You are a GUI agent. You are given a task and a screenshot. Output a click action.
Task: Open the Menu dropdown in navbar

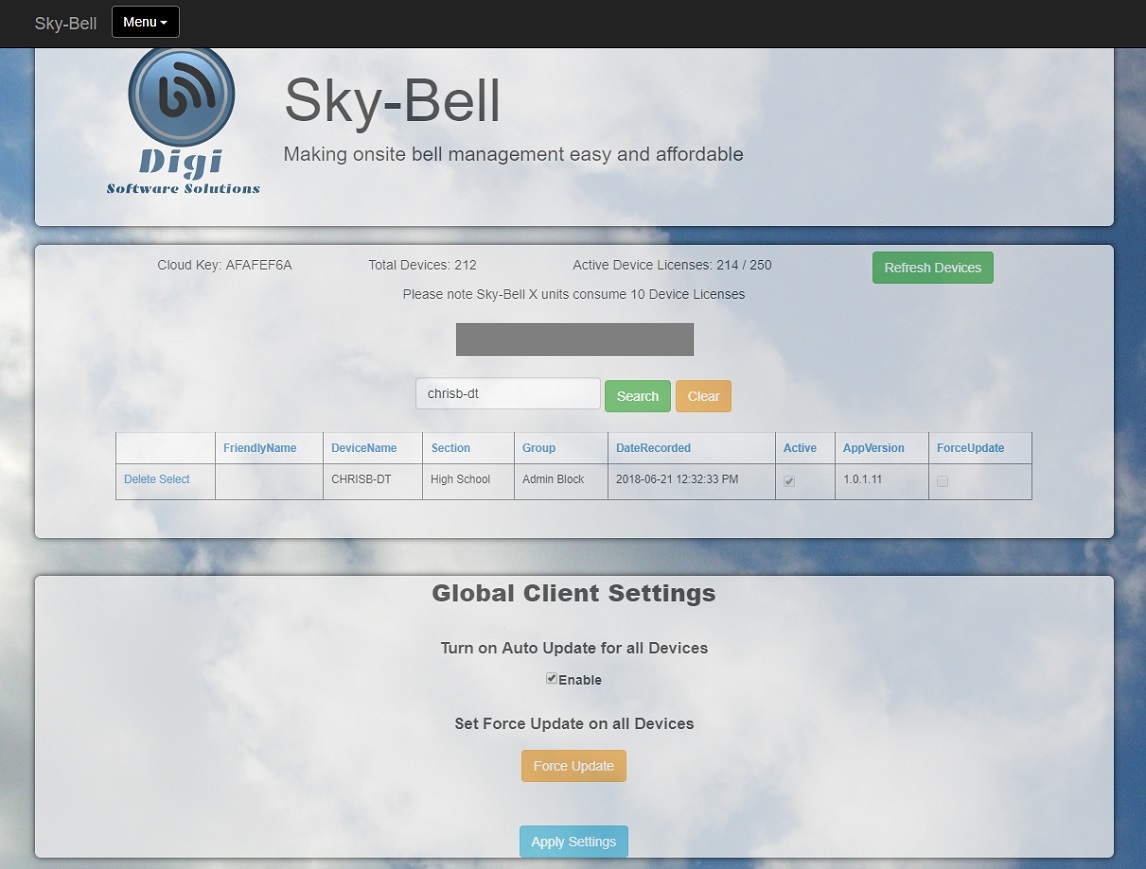tap(145, 22)
